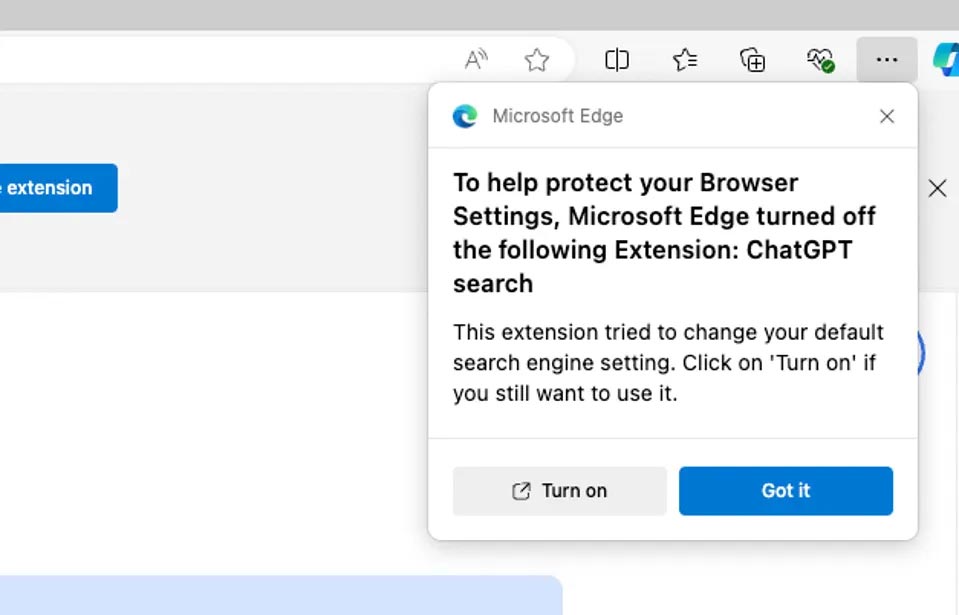959x615 pixels.
Task: Open the Copilot icon in the toolbar
Action: point(946,60)
